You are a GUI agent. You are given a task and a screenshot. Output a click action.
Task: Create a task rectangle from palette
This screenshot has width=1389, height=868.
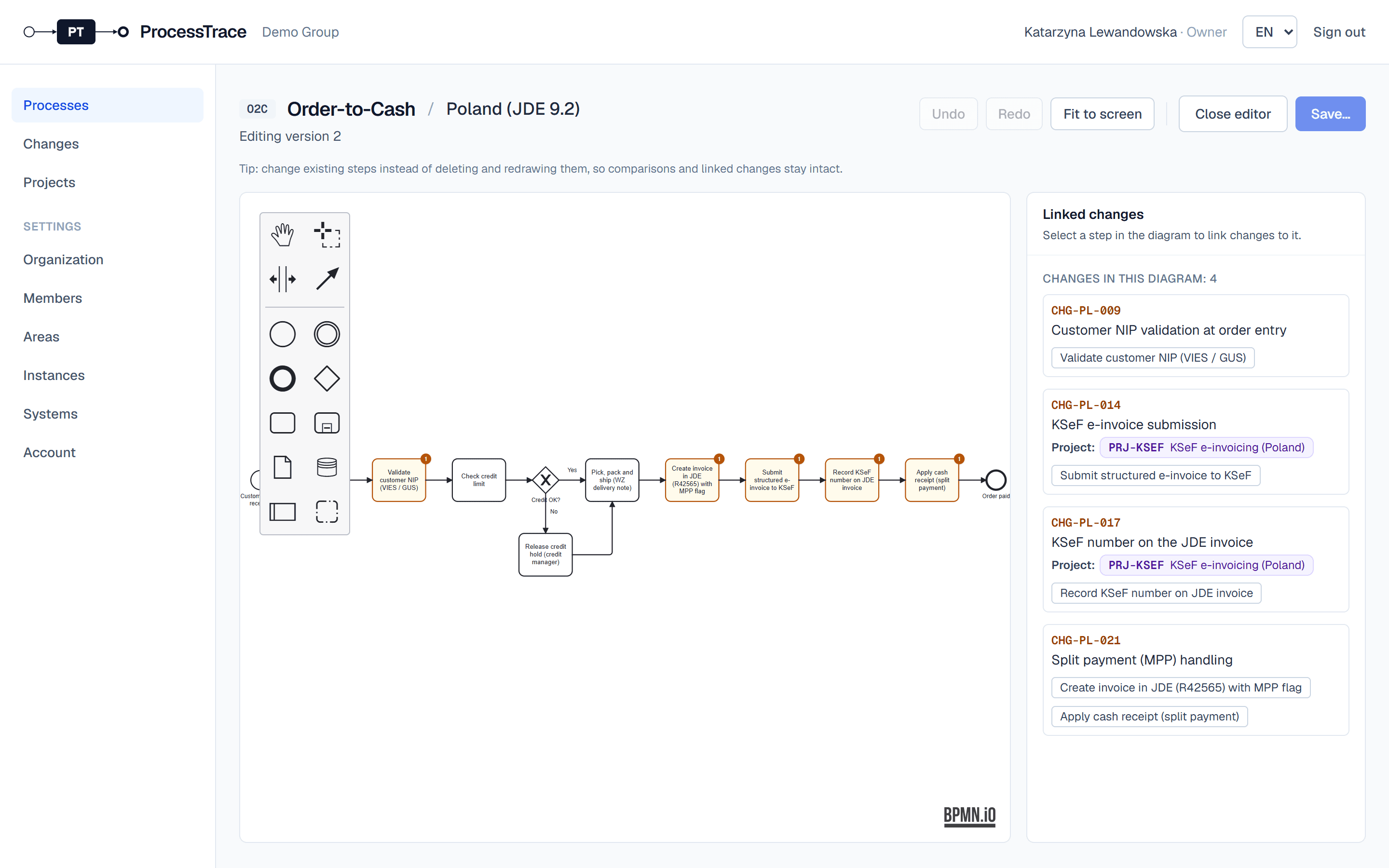click(x=283, y=423)
